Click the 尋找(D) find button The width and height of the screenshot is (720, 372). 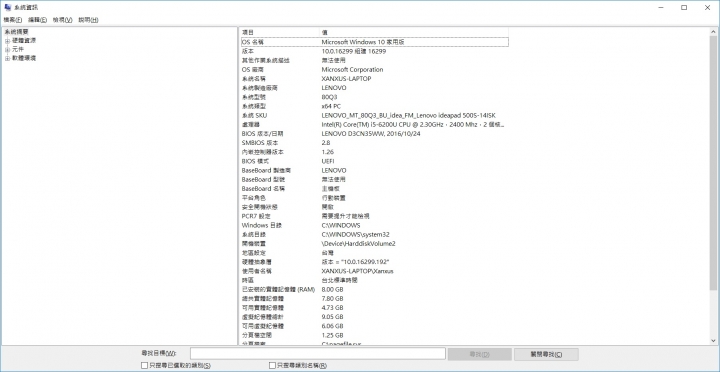coord(480,354)
